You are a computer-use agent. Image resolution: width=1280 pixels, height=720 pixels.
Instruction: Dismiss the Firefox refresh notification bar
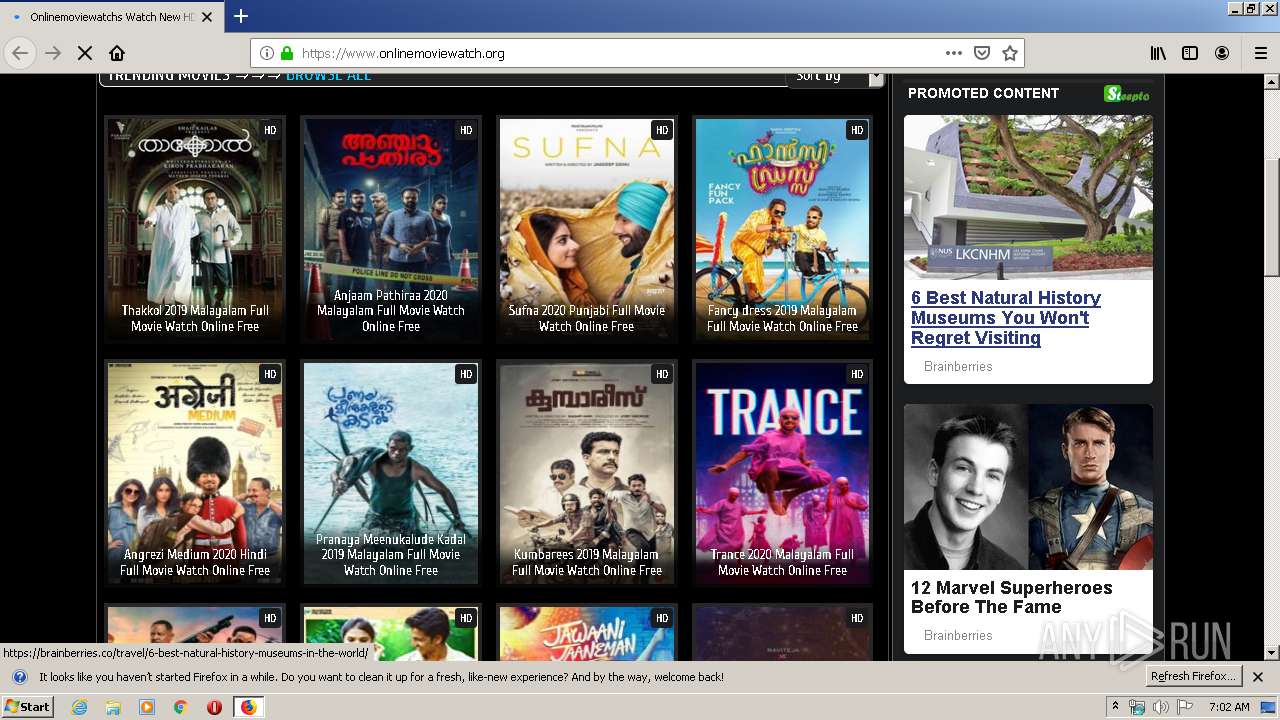pos(1258,677)
